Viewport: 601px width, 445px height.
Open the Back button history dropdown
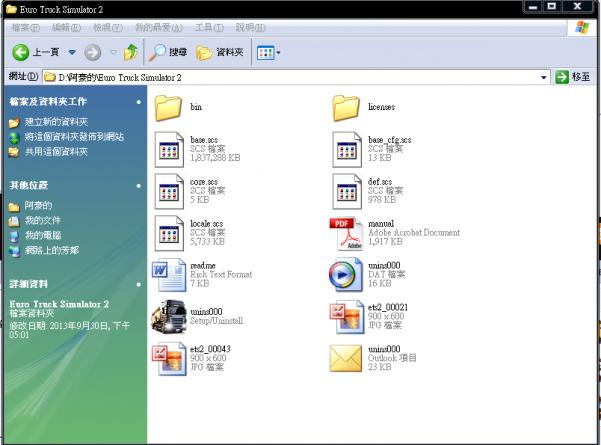tap(72, 51)
